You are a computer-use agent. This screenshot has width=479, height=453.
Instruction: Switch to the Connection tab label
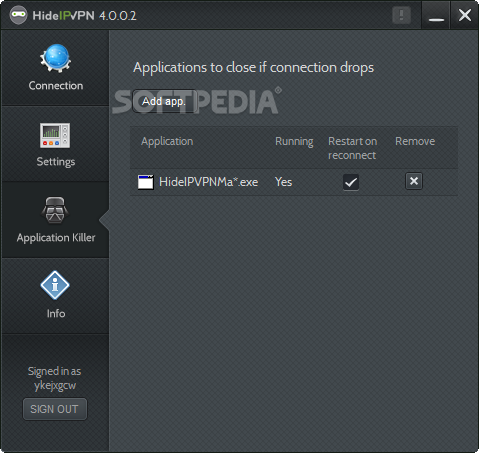[x=56, y=86]
